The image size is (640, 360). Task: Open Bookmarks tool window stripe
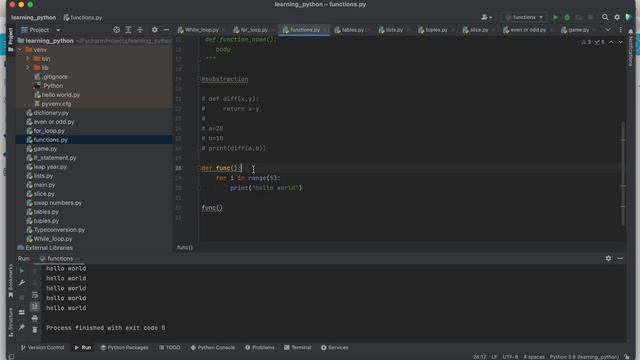coord(11,282)
